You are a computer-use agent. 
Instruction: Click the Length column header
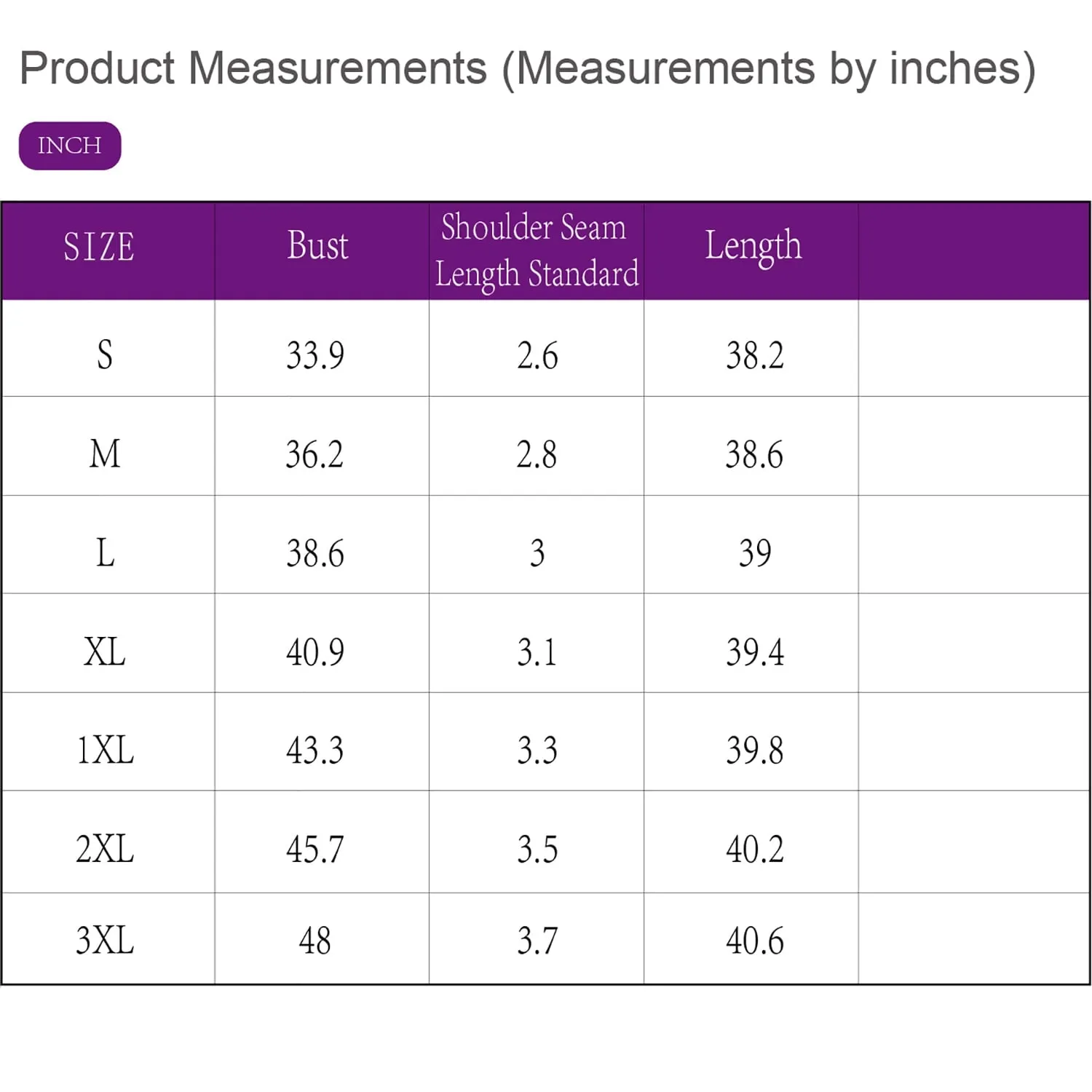point(753,245)
